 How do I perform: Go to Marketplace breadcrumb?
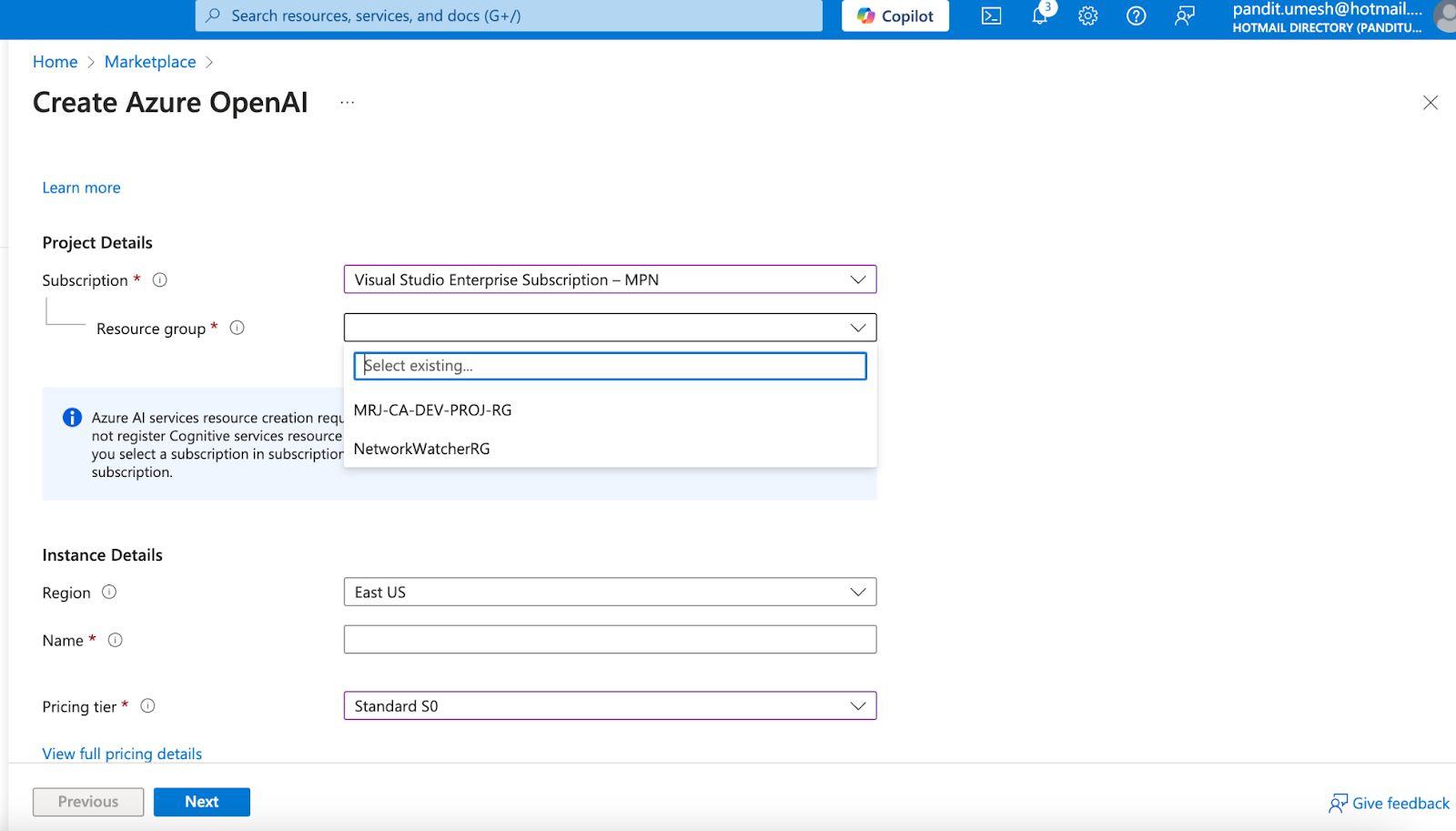click(150, 62)
